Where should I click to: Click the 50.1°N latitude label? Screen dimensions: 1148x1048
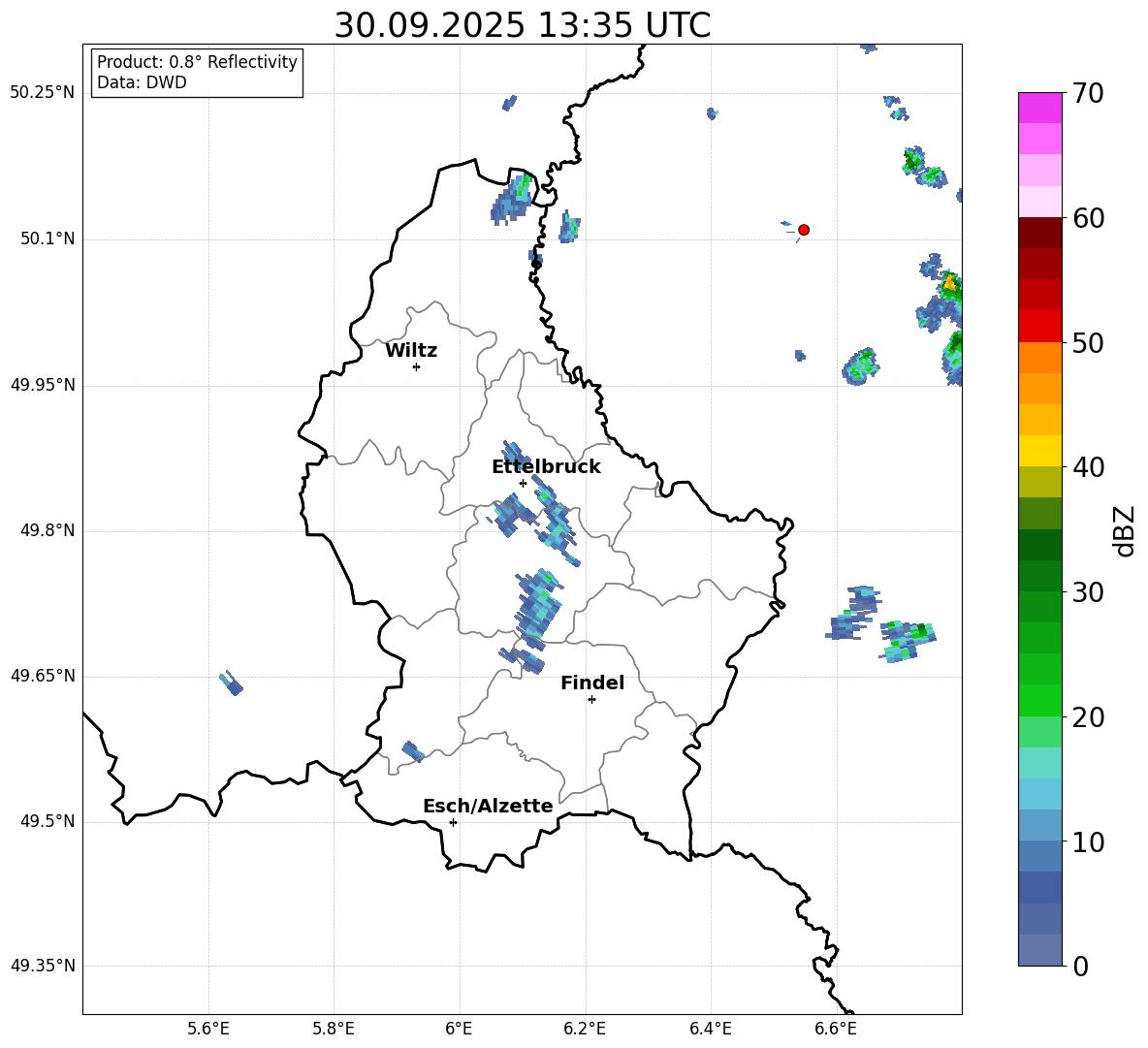(48, 238)
